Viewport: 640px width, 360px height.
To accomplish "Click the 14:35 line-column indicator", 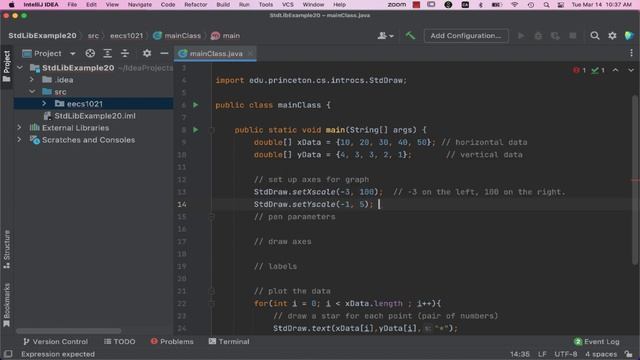I will pyautogui.click(x=520, y=354).
